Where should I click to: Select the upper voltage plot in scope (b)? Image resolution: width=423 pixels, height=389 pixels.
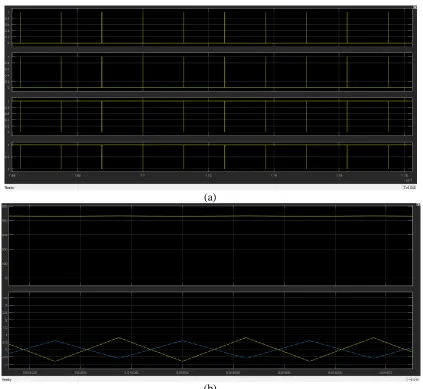coord(210,245)
